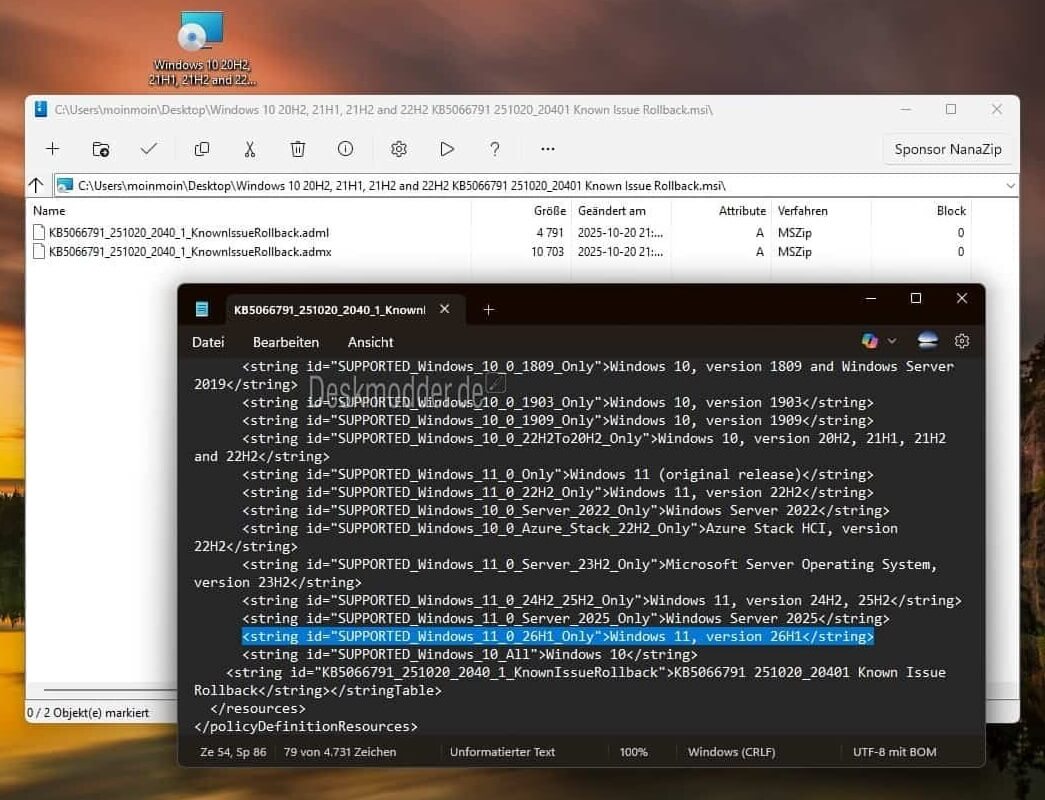Add files to the archive
This screenshot has width=1045, height=800.
[x=52, y=148]
